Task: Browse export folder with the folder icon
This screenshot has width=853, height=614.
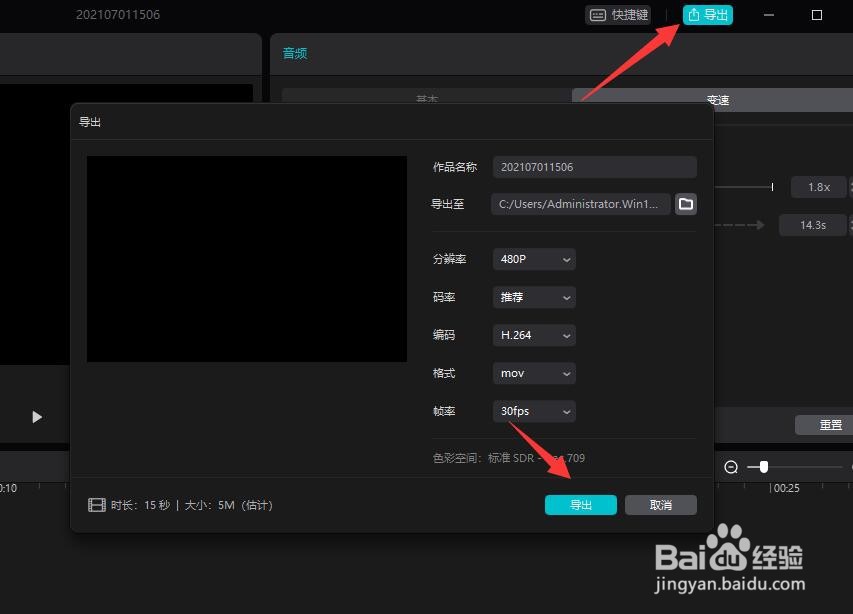Action: tap(685, 204)
